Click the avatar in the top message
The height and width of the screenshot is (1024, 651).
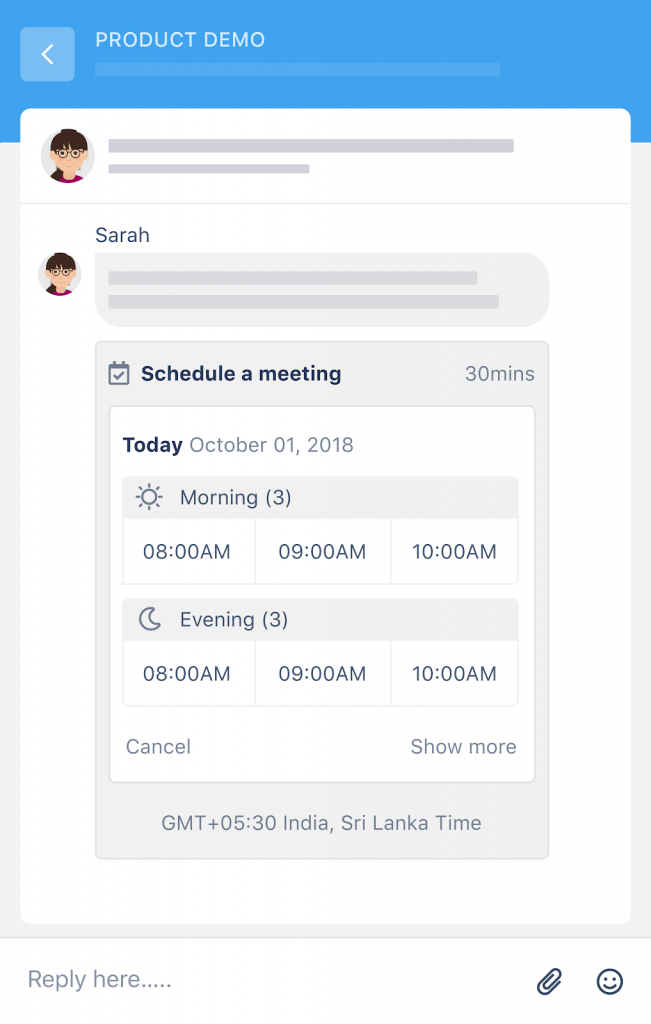tap(66, 156)
